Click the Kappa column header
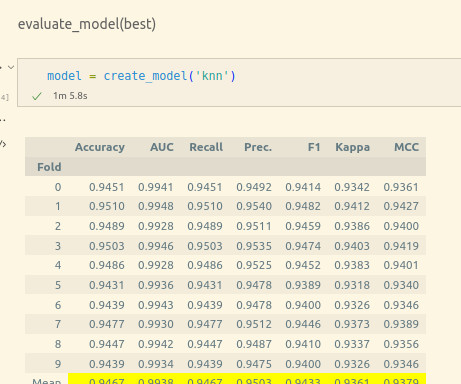 352,147
